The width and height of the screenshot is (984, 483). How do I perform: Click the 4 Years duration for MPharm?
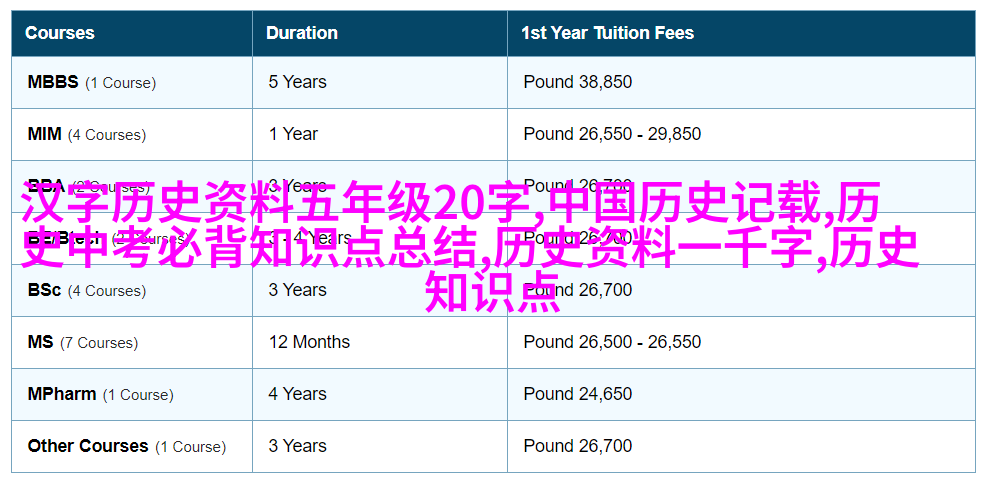coord(297,395)
